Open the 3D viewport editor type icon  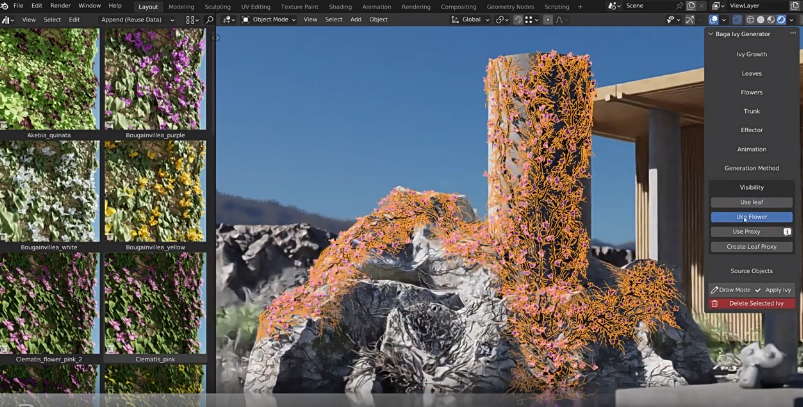coord(228,20)
